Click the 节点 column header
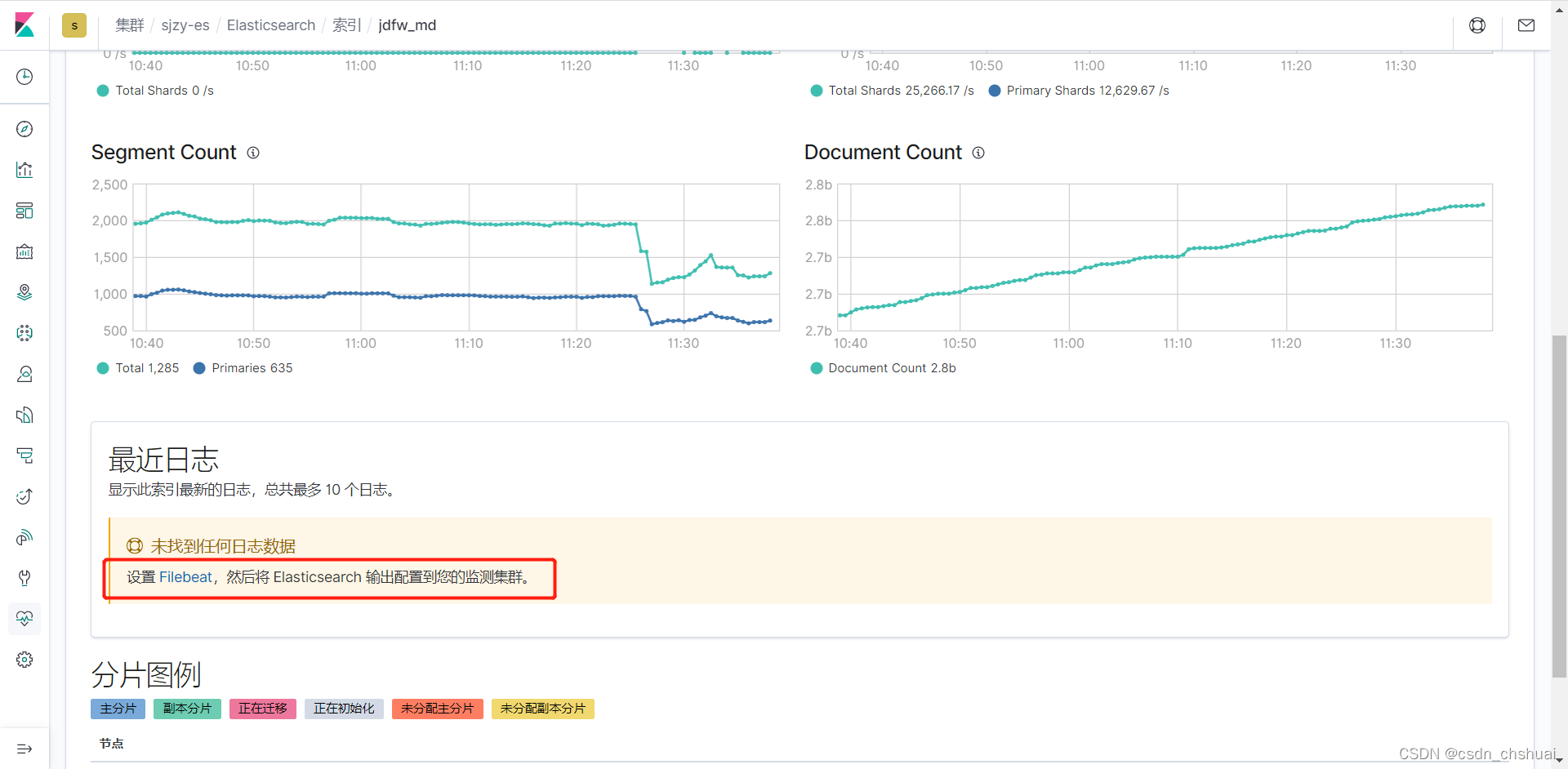The image size is (1568, 769). click(112, 744)
